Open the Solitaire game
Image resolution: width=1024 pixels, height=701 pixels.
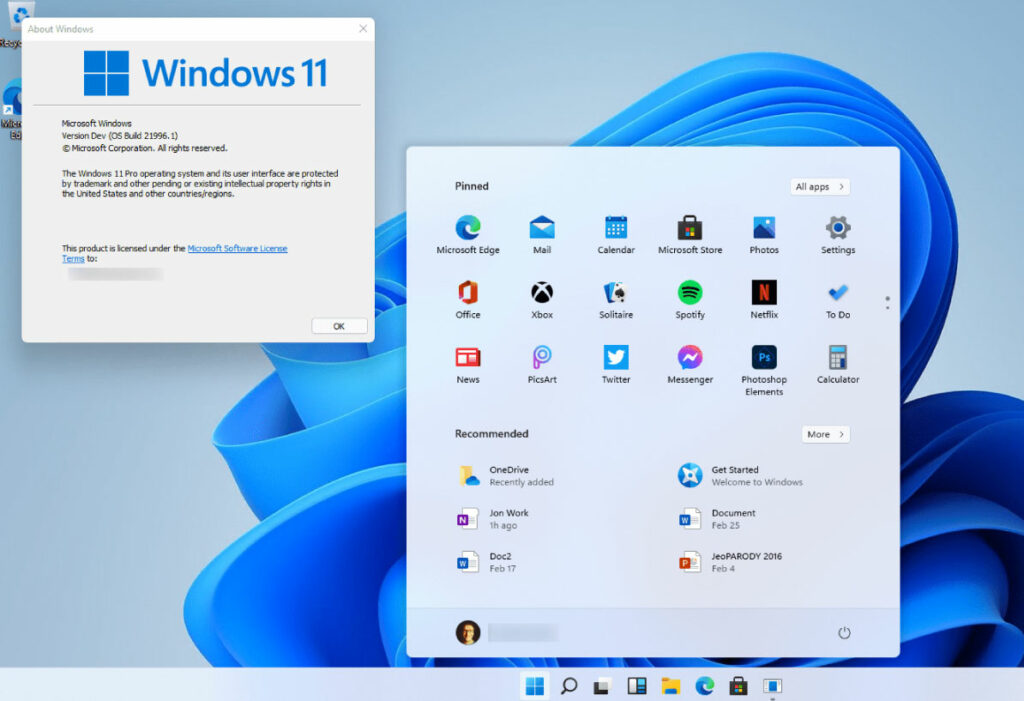click(616, 299)
